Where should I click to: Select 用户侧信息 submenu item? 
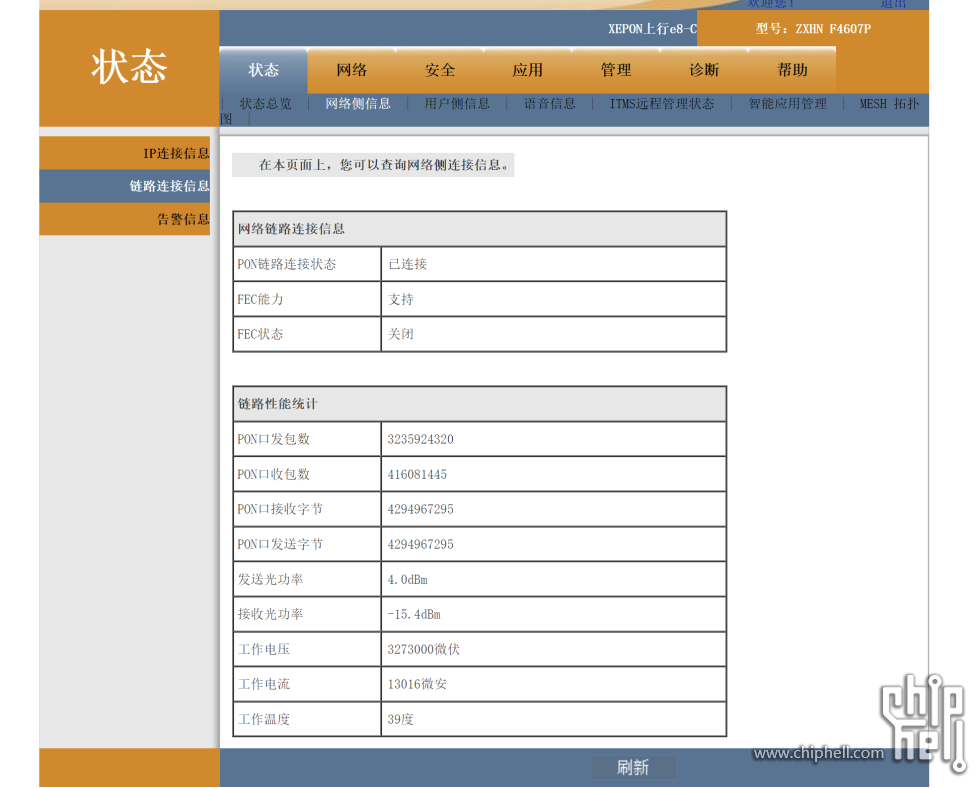(457, 104)
